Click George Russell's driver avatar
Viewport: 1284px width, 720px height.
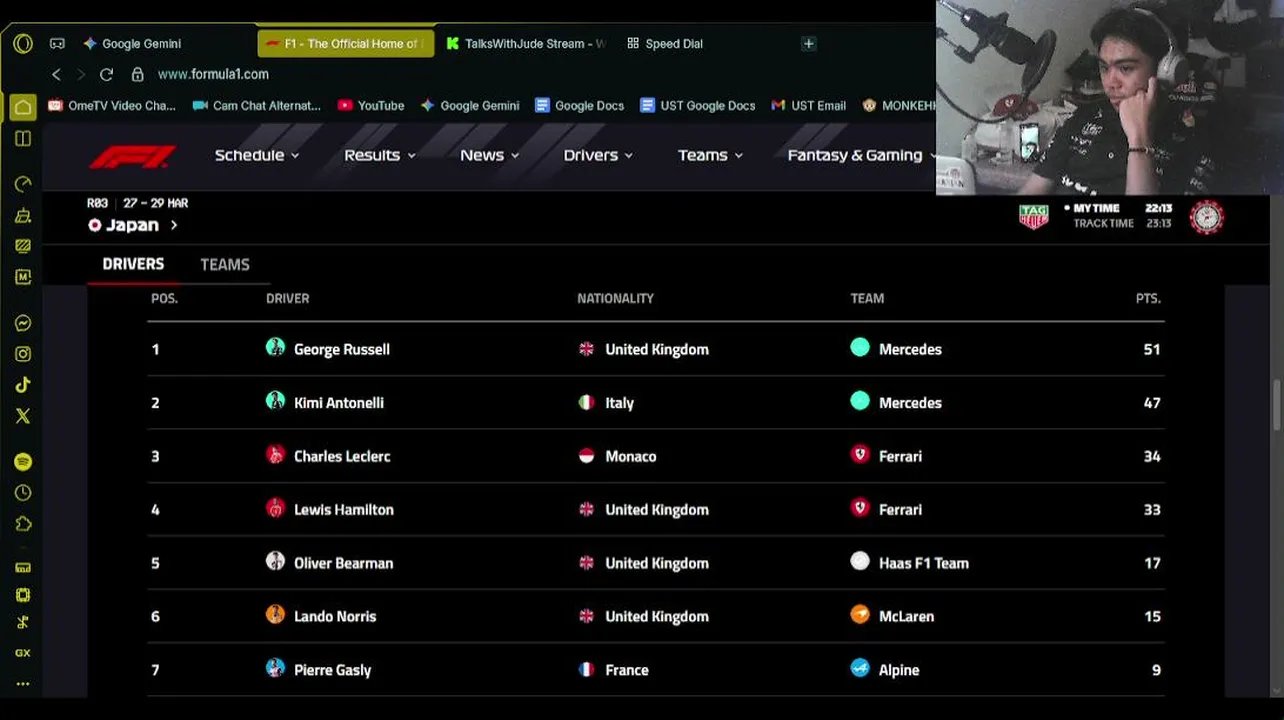[x=275, y=347]
